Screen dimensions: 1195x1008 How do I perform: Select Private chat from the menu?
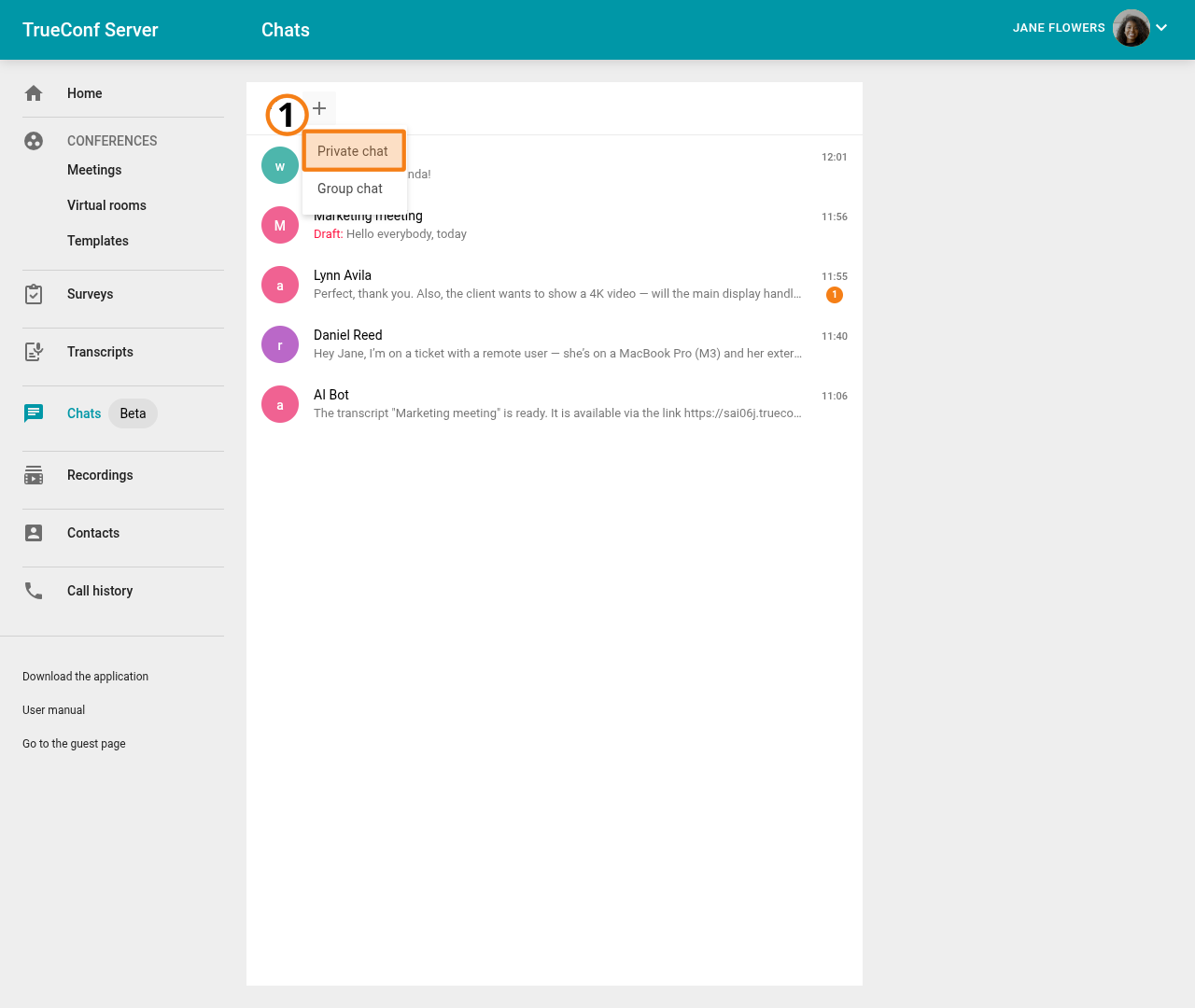(x=353, y=150)
